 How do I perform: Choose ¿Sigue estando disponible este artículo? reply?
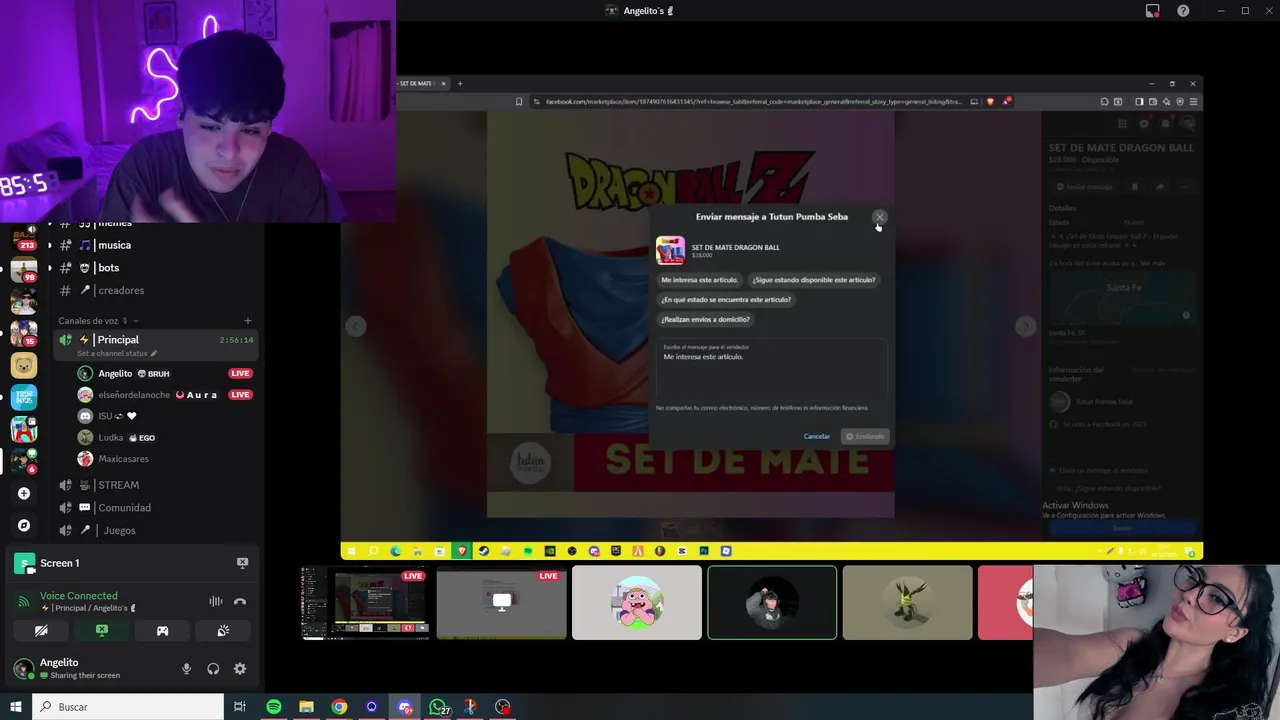tap(813, 280)
